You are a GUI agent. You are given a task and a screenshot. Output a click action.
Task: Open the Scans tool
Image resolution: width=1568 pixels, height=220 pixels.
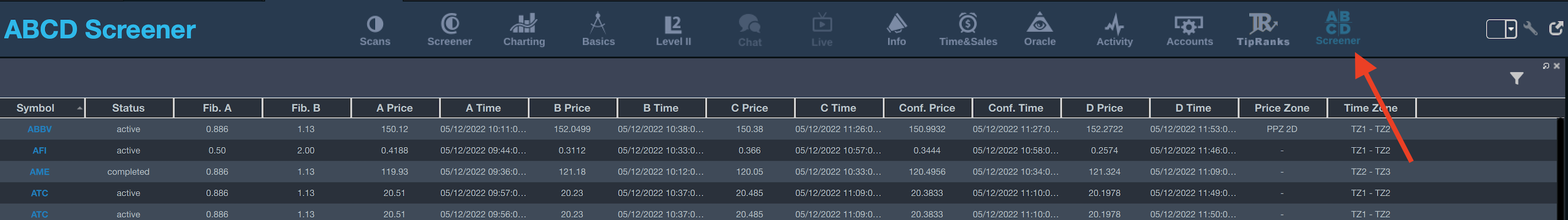coord(375,31)
